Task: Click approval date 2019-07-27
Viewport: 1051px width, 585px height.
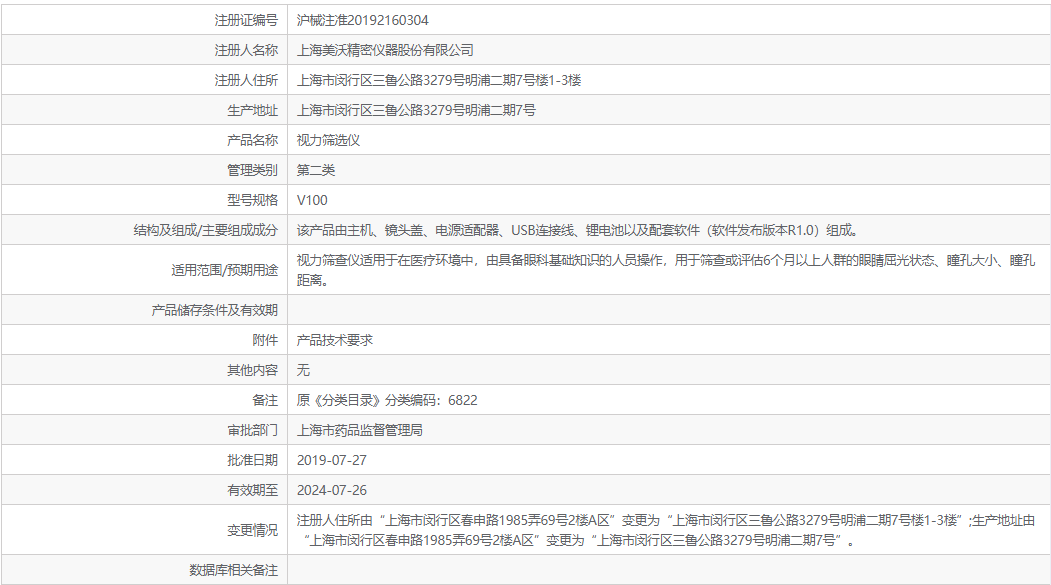Action: (332, 460)
